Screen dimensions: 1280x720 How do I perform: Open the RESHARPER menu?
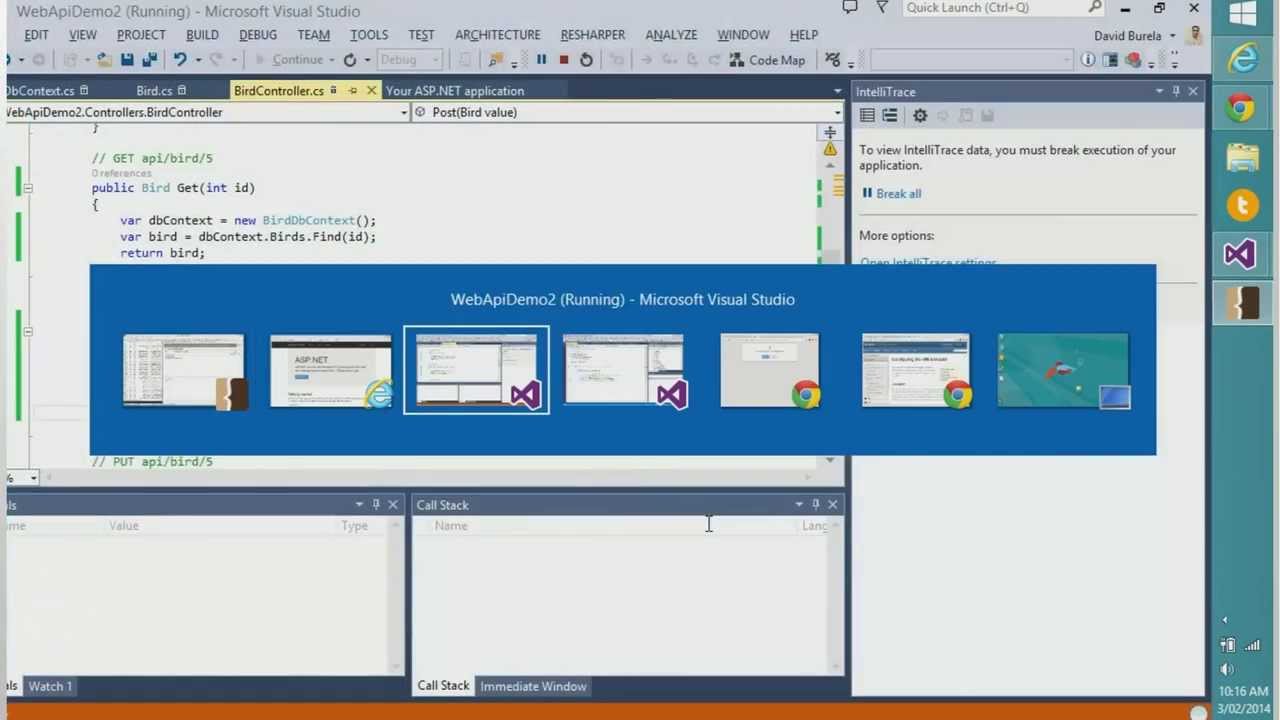tap(592, 35)
